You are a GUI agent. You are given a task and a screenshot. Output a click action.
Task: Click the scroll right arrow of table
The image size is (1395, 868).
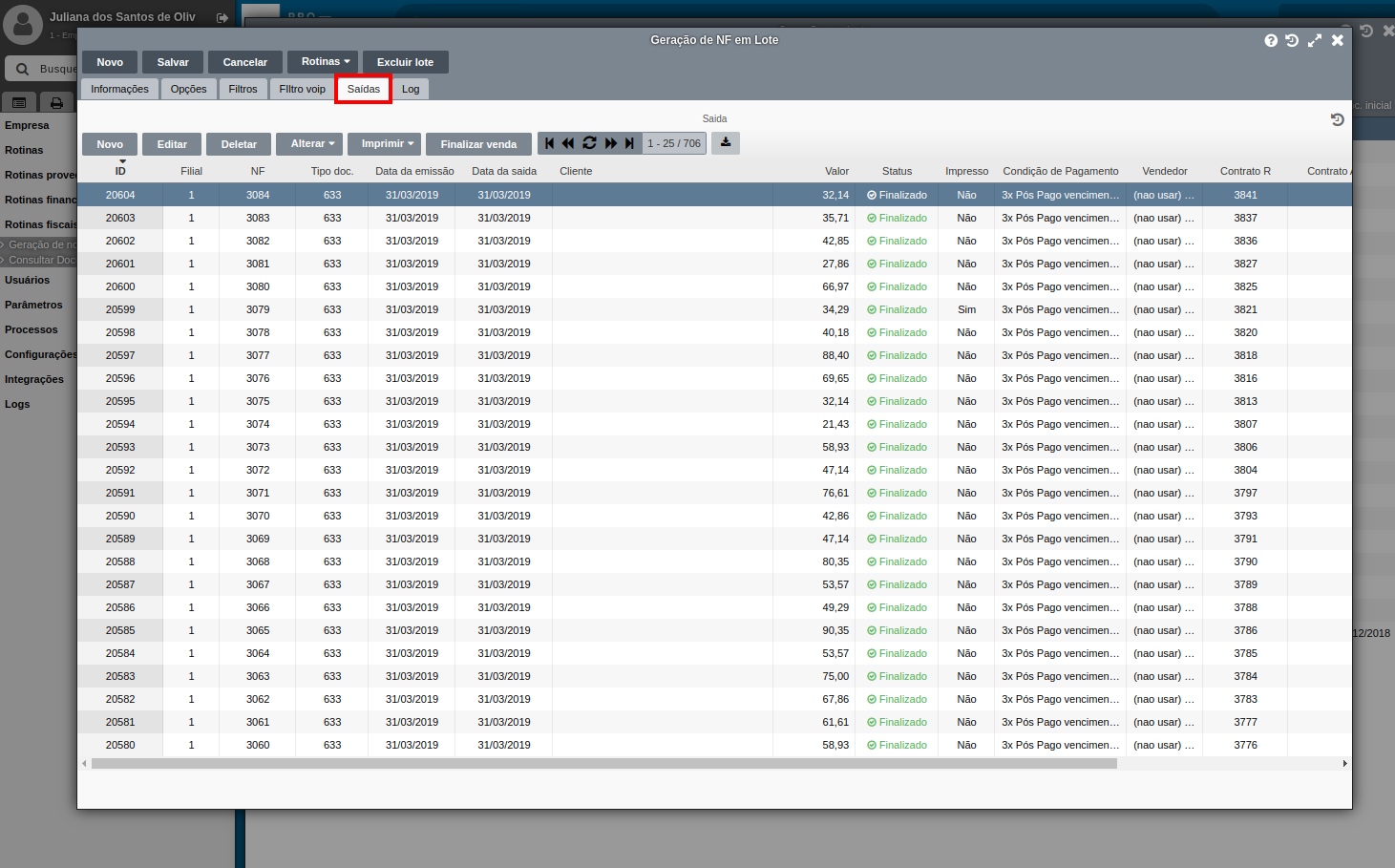pyautogui.click(x=1345, y=764)
